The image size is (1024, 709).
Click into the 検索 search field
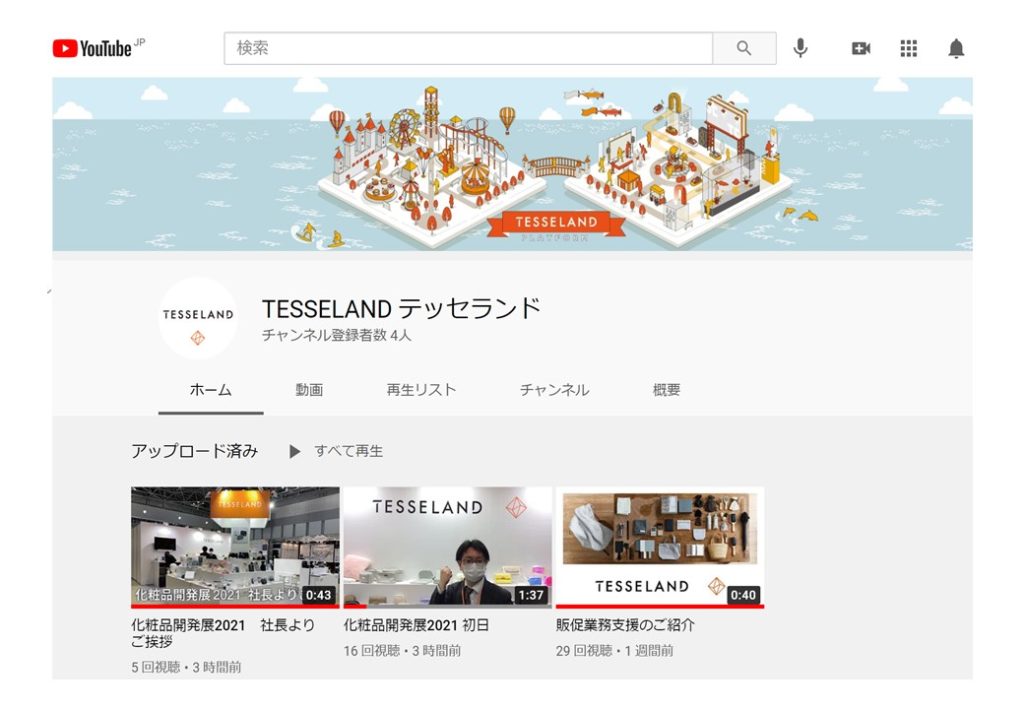click(x=467, y=48)
